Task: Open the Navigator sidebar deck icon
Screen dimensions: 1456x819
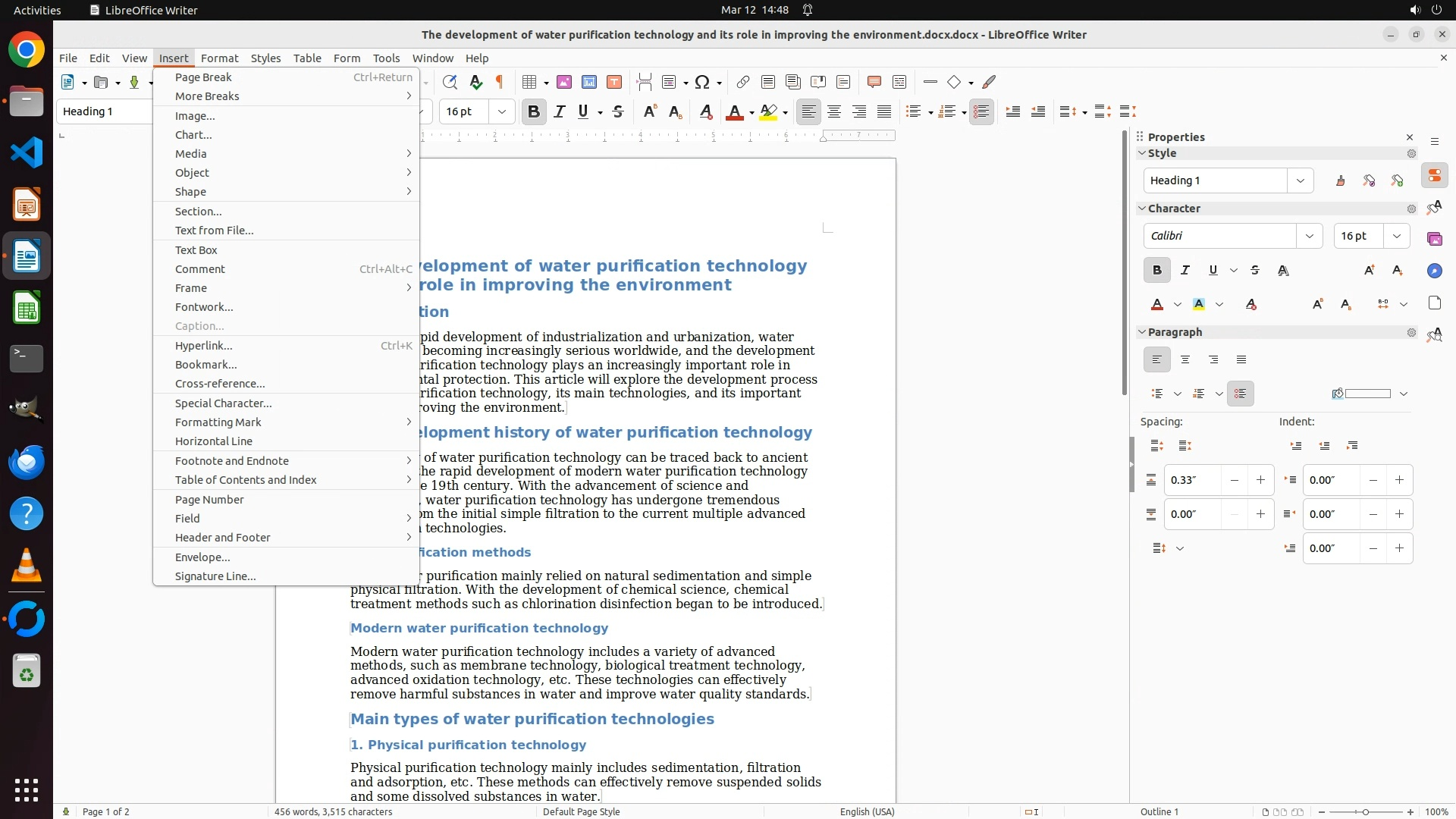Action: point(1434,271)
